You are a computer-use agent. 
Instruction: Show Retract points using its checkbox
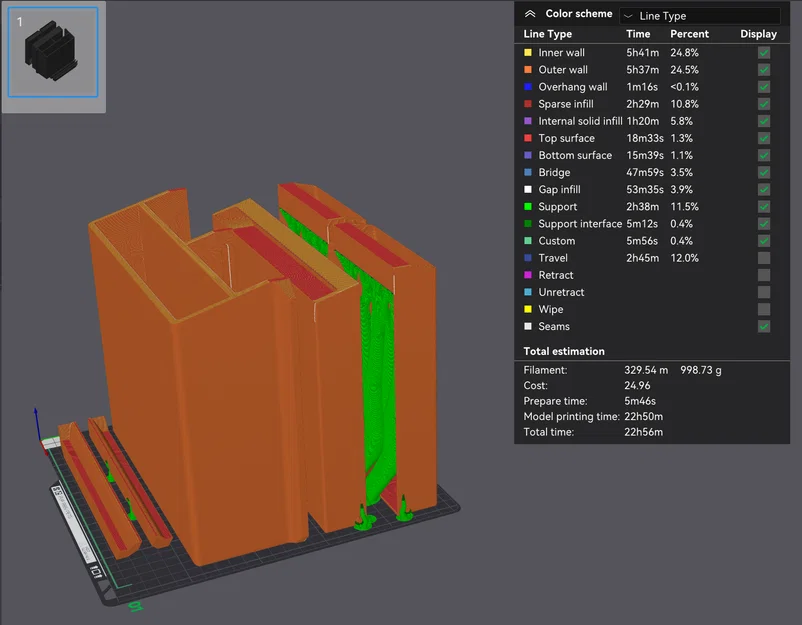click(764, 275)
